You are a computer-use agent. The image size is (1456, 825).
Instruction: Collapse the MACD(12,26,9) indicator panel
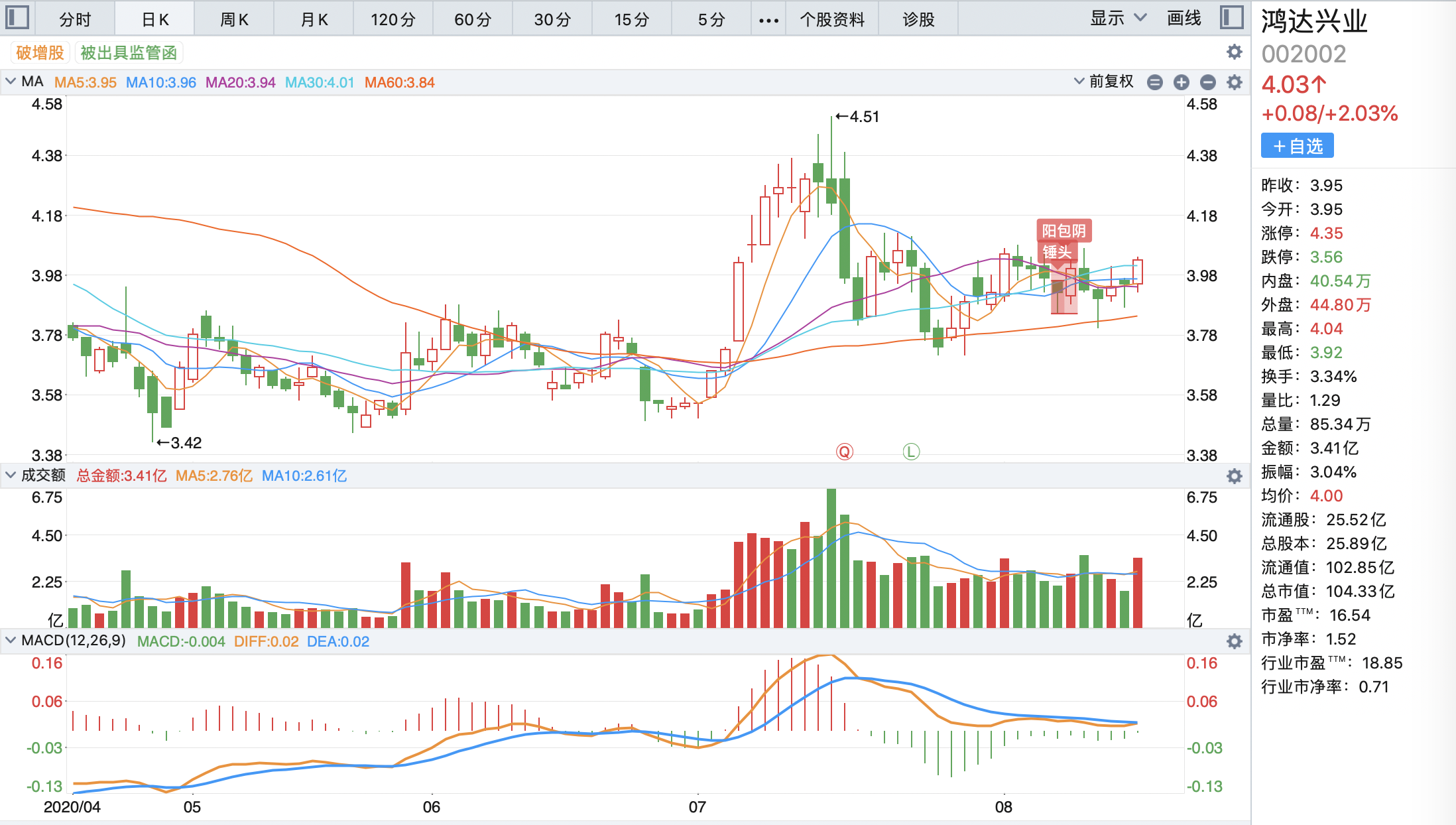point(11,641)
